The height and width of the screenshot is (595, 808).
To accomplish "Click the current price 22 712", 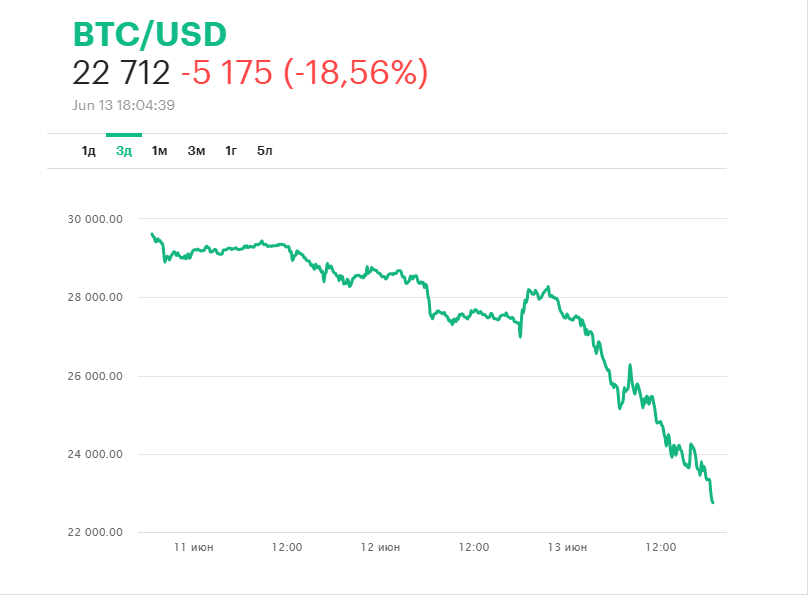I will [x=121, y=72].
